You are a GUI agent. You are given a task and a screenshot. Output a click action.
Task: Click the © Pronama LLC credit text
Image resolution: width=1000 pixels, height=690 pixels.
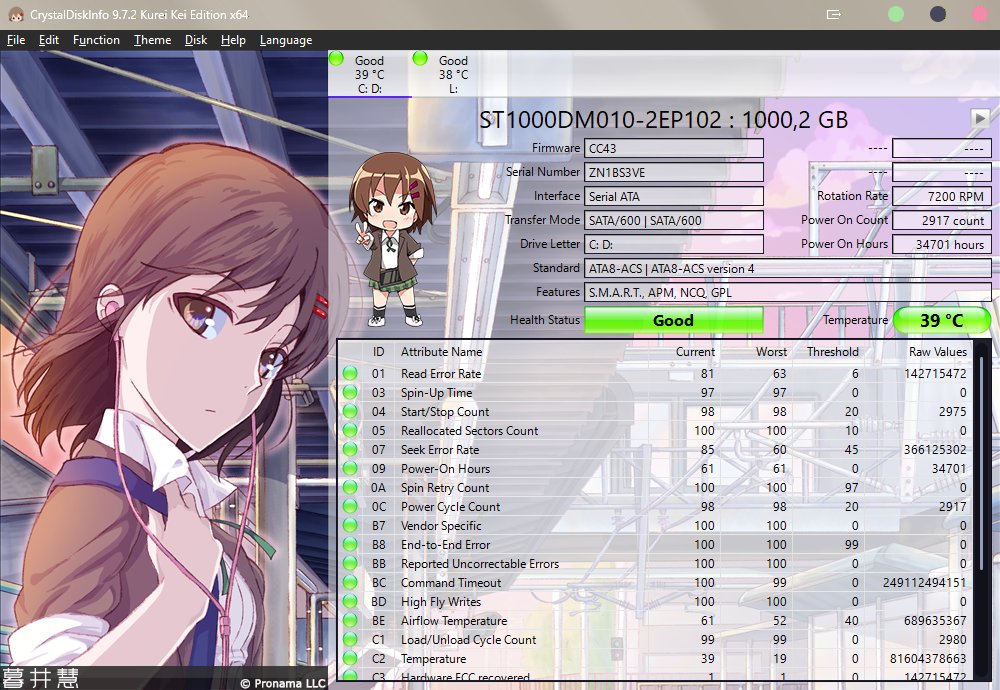click(x=283, y=683)
